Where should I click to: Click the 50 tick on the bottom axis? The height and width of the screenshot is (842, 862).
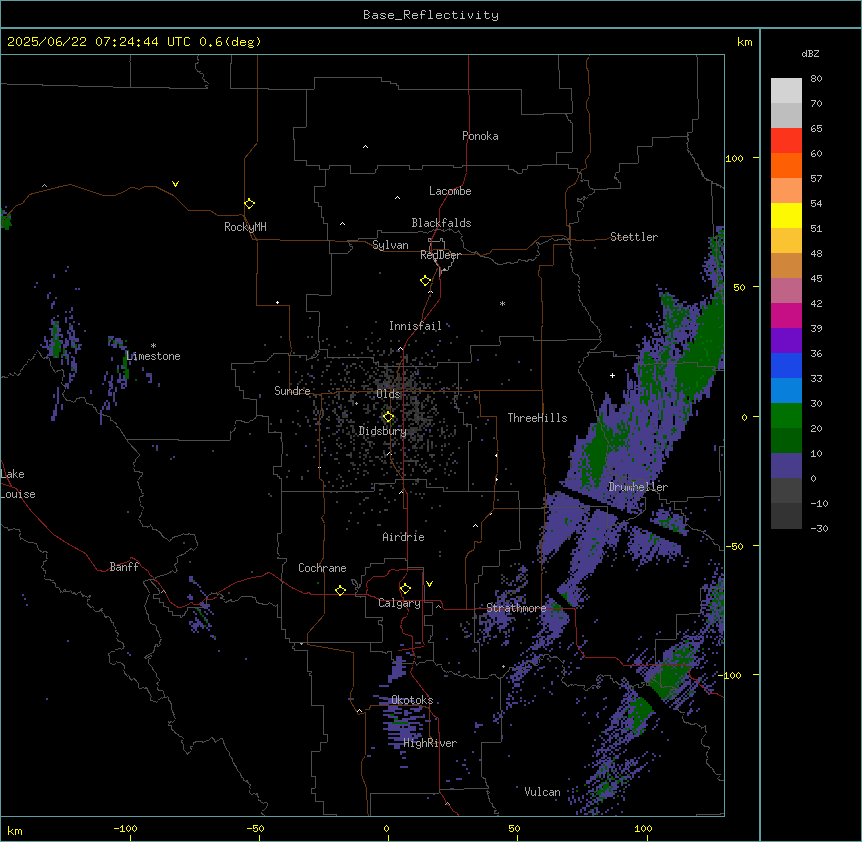[x=515, y=828]
